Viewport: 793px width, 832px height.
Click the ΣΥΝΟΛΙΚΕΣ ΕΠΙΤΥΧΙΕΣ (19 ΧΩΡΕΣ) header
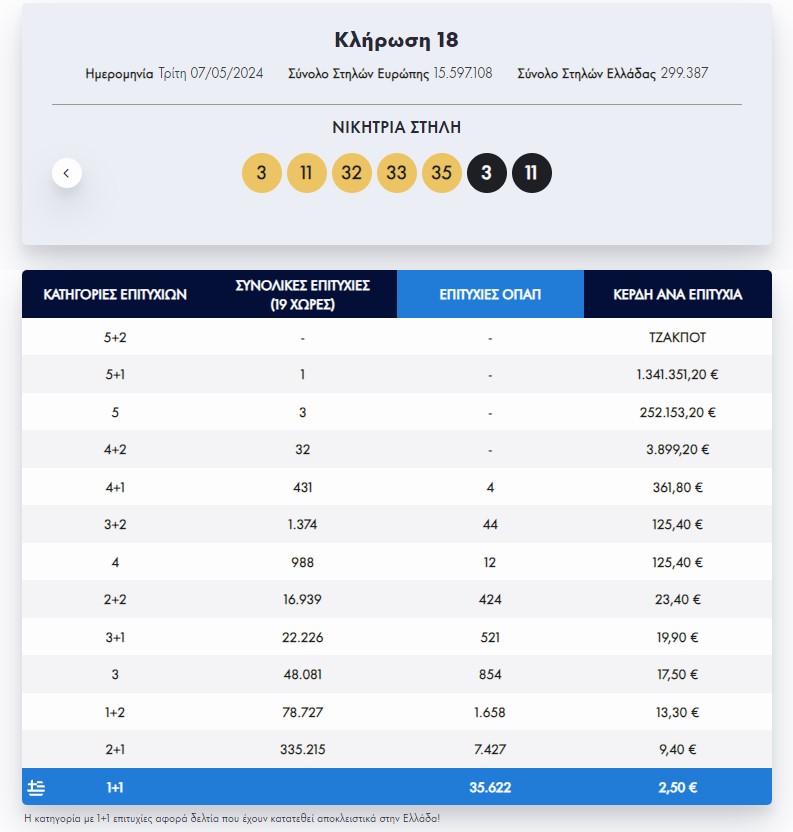[x=303, y=294]
